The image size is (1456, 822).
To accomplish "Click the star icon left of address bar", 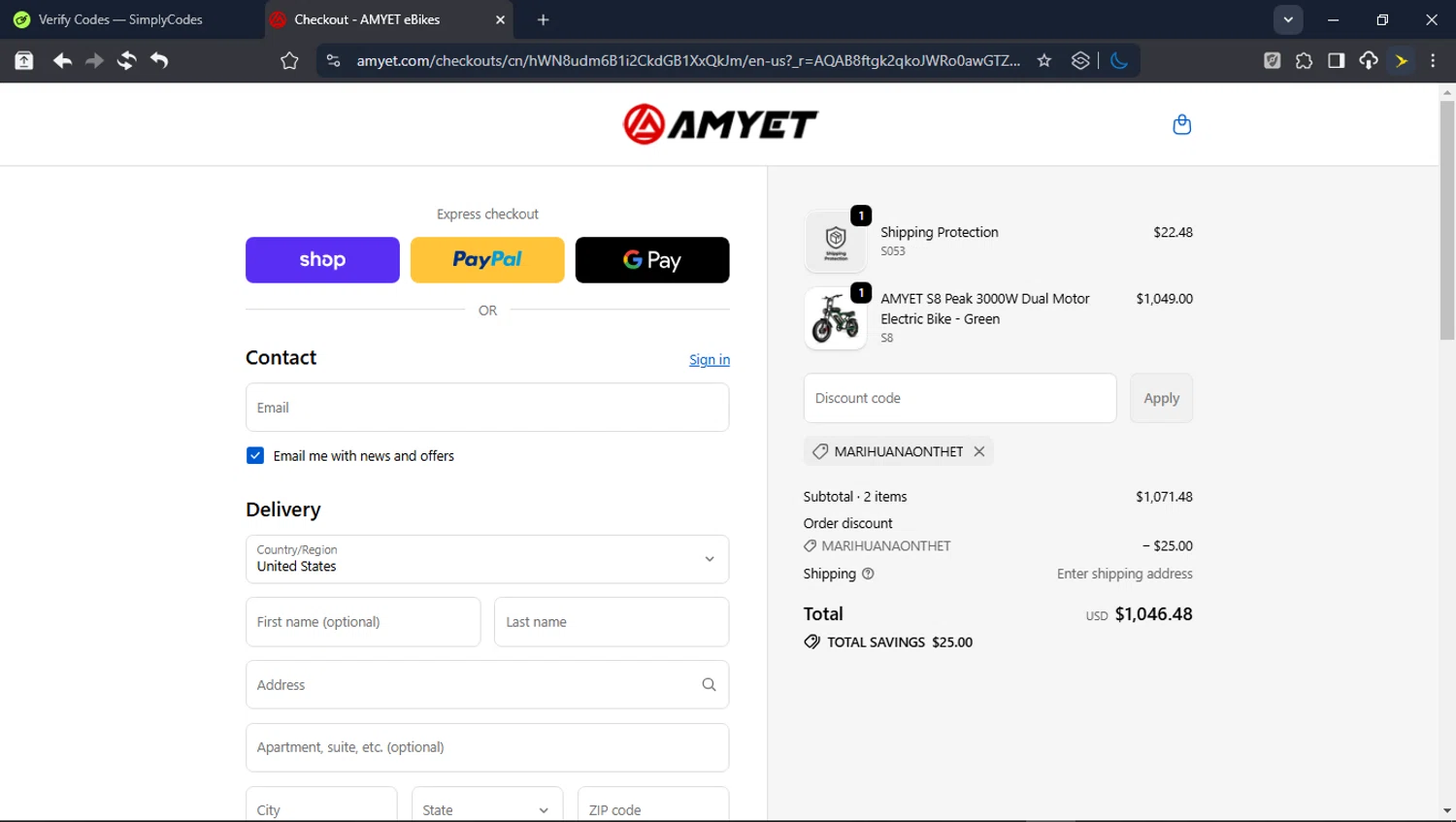I will pyautogui.click(x=289, y=61).
